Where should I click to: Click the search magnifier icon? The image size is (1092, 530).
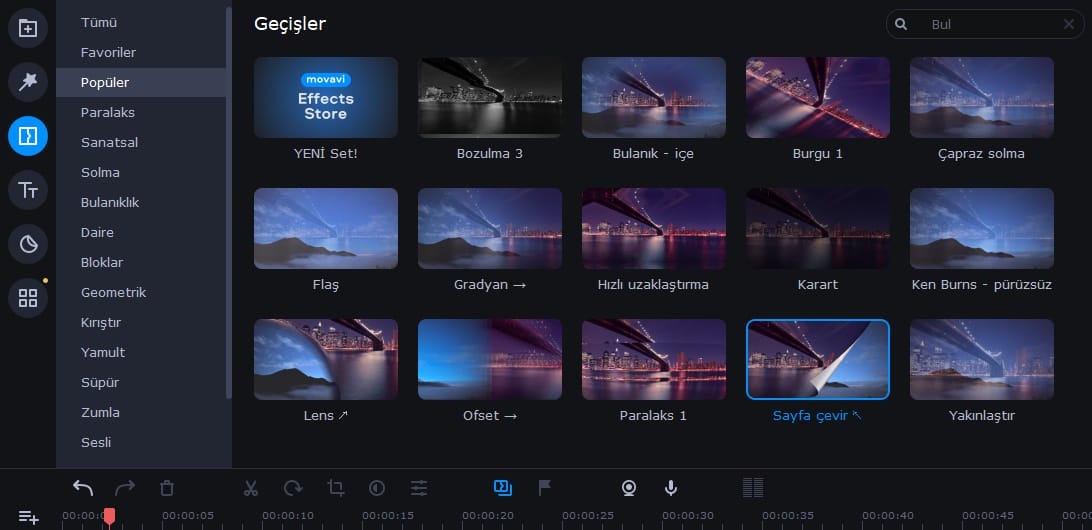tap(900, 24)
